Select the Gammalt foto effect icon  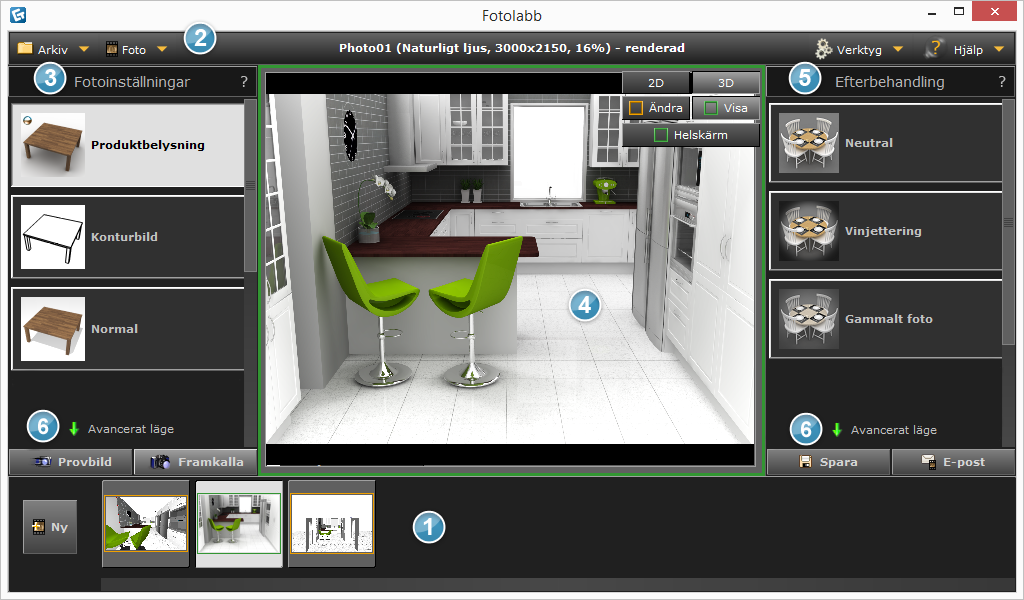[808, 319]
